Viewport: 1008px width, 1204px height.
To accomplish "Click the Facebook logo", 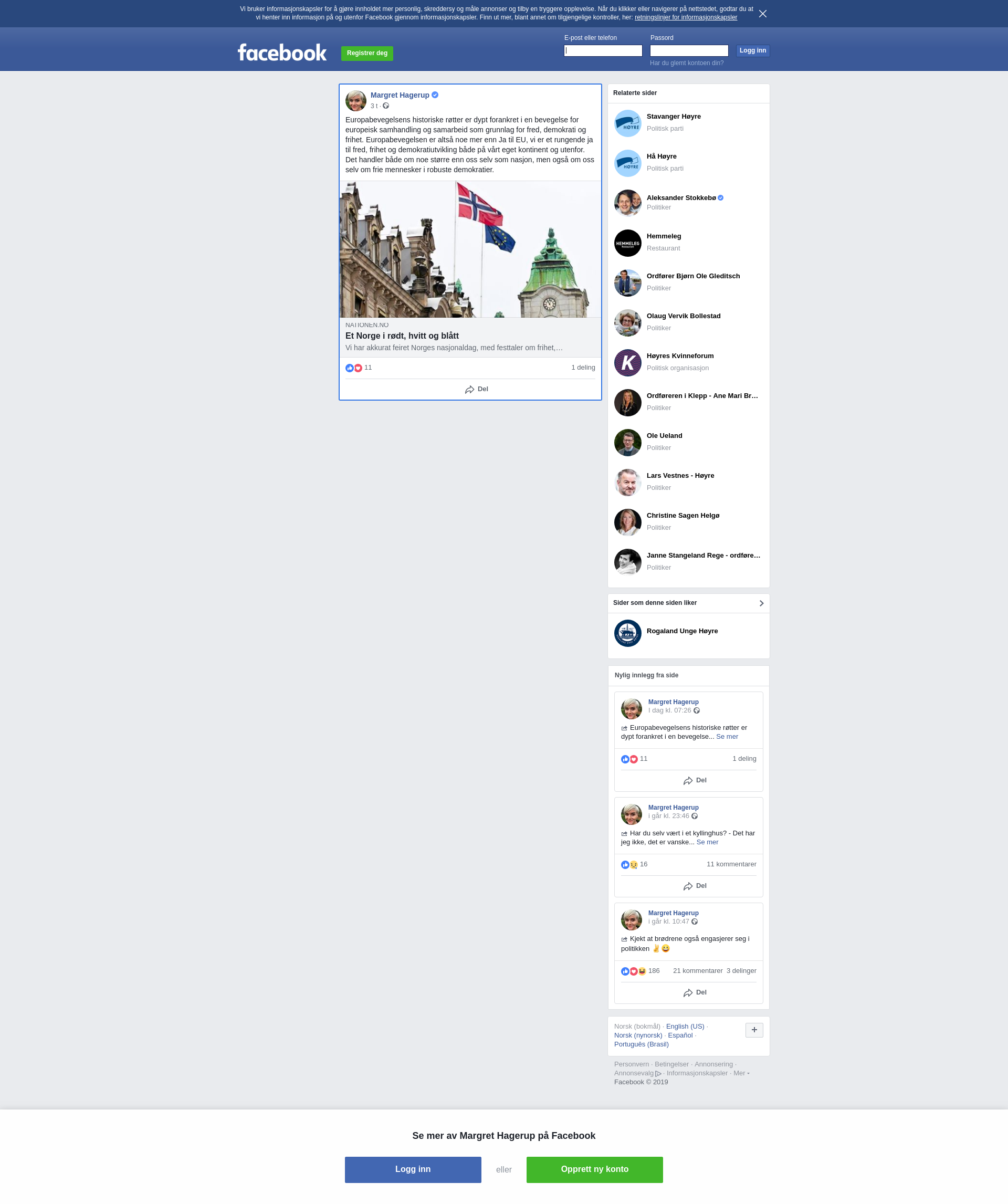I will tap(282, 53).
